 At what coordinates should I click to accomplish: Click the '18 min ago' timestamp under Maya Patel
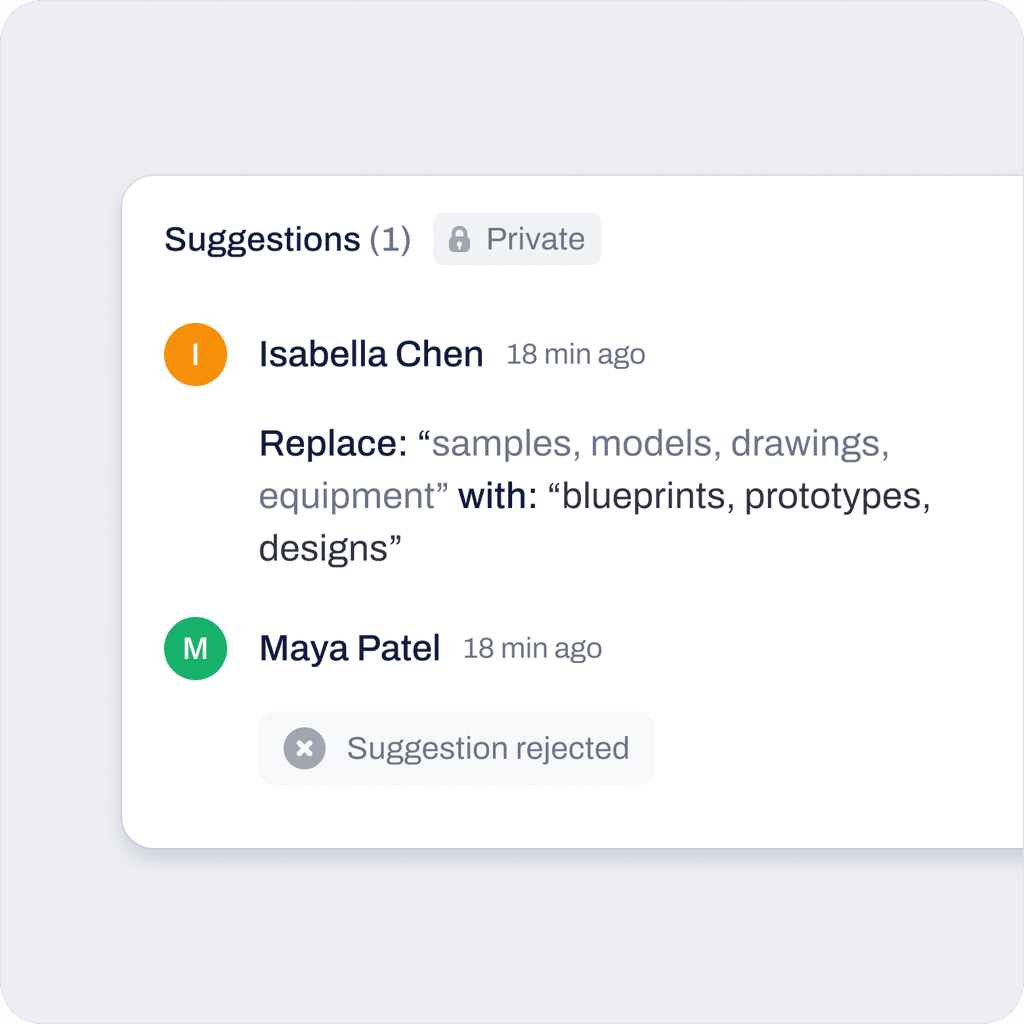[532, 649]
